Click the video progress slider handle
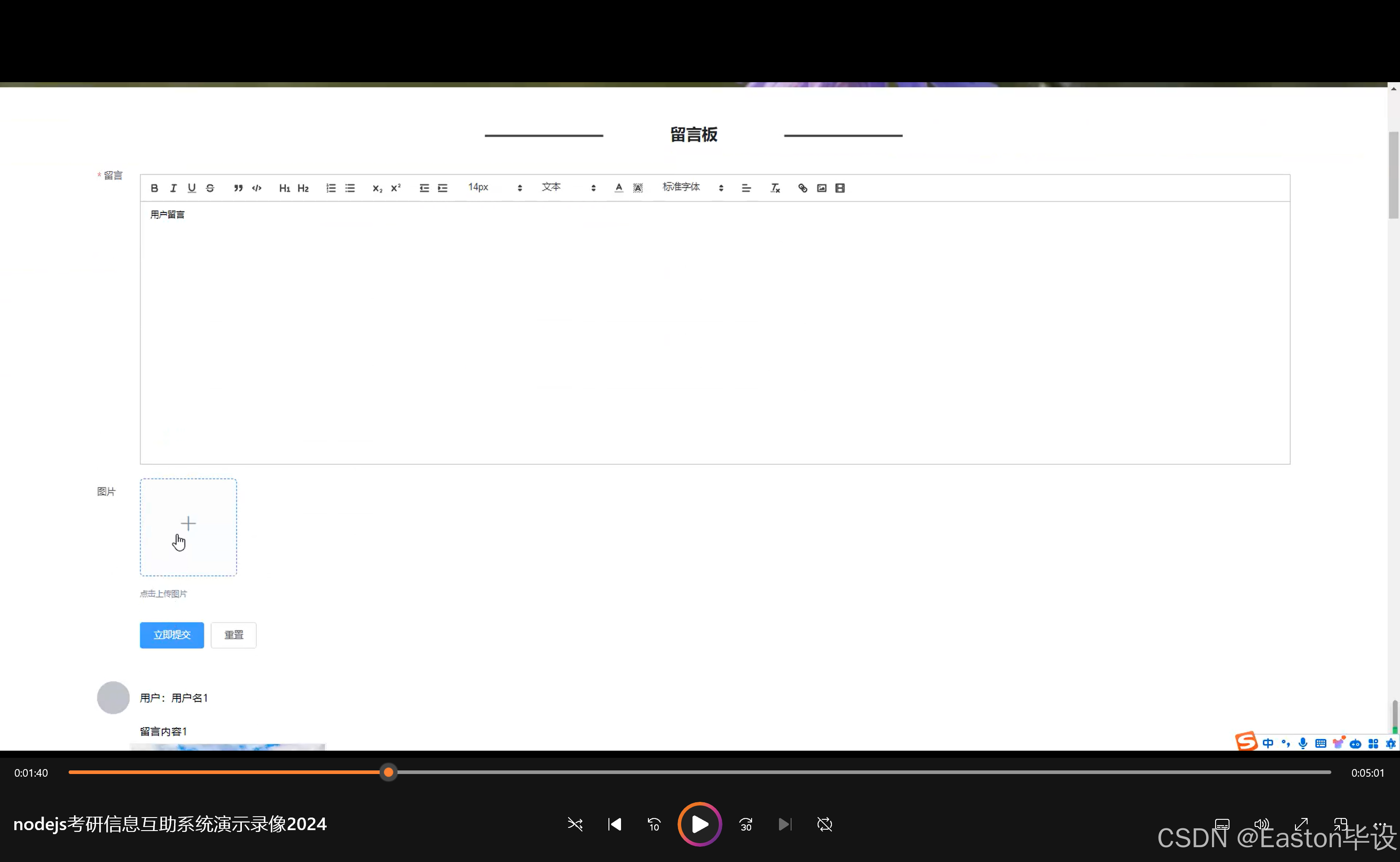 point(389,773)
